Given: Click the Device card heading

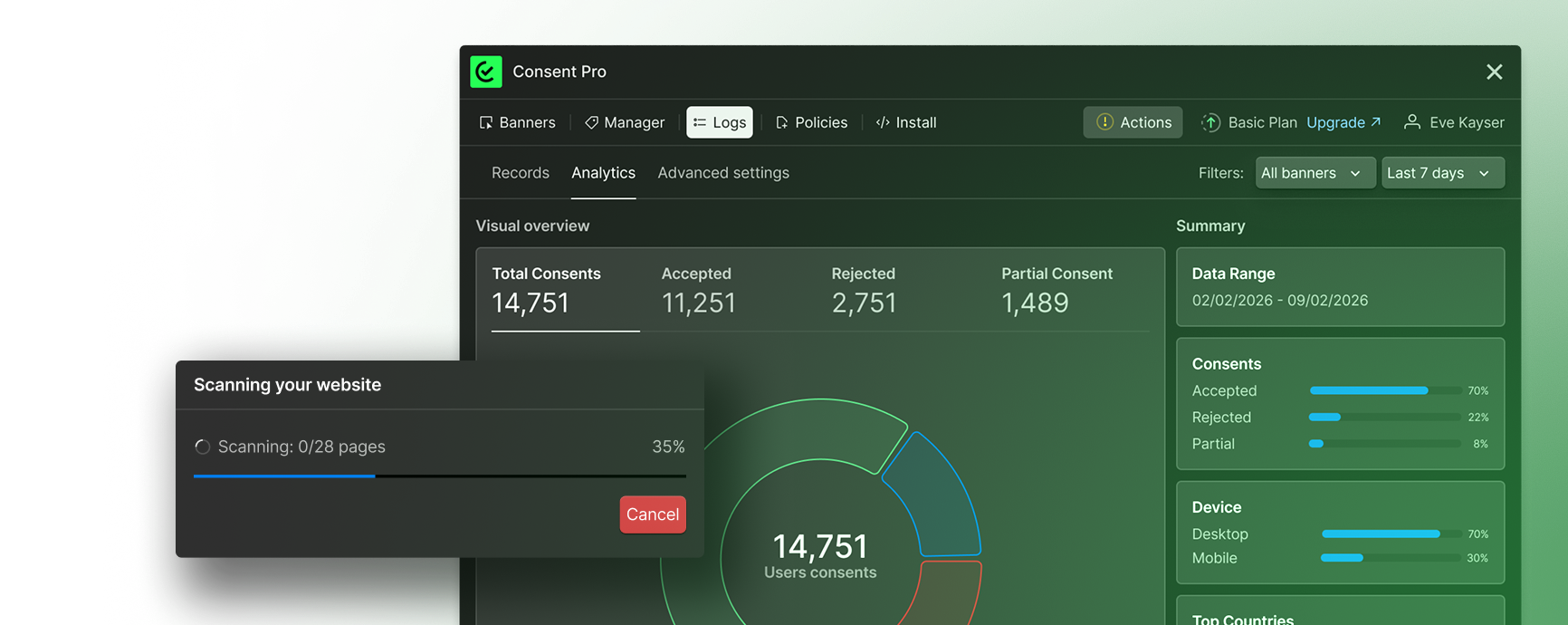Looking at the screenshot, I should (x=1217, y=507).
